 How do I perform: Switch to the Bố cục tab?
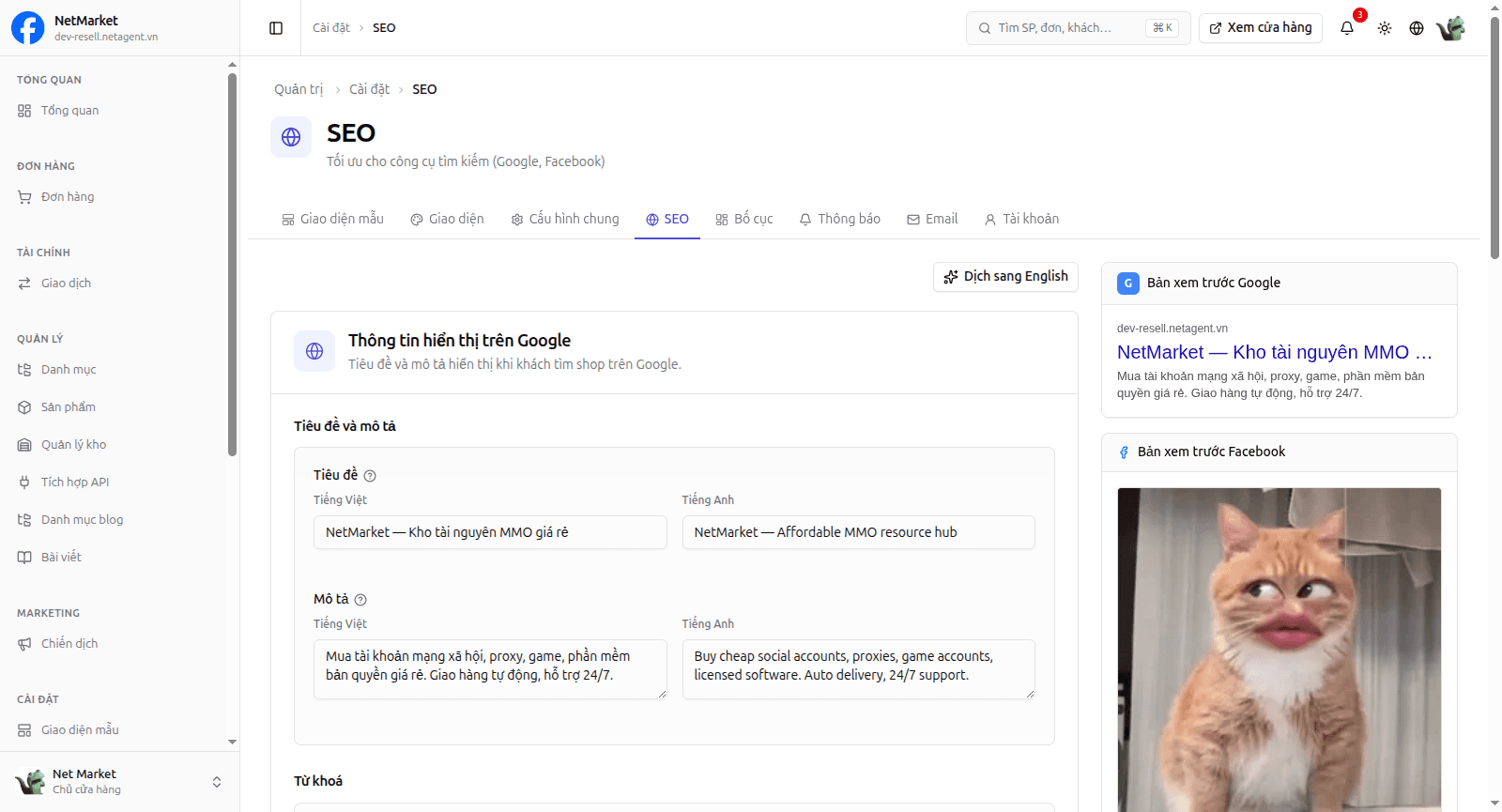click(x=744, y=219)
